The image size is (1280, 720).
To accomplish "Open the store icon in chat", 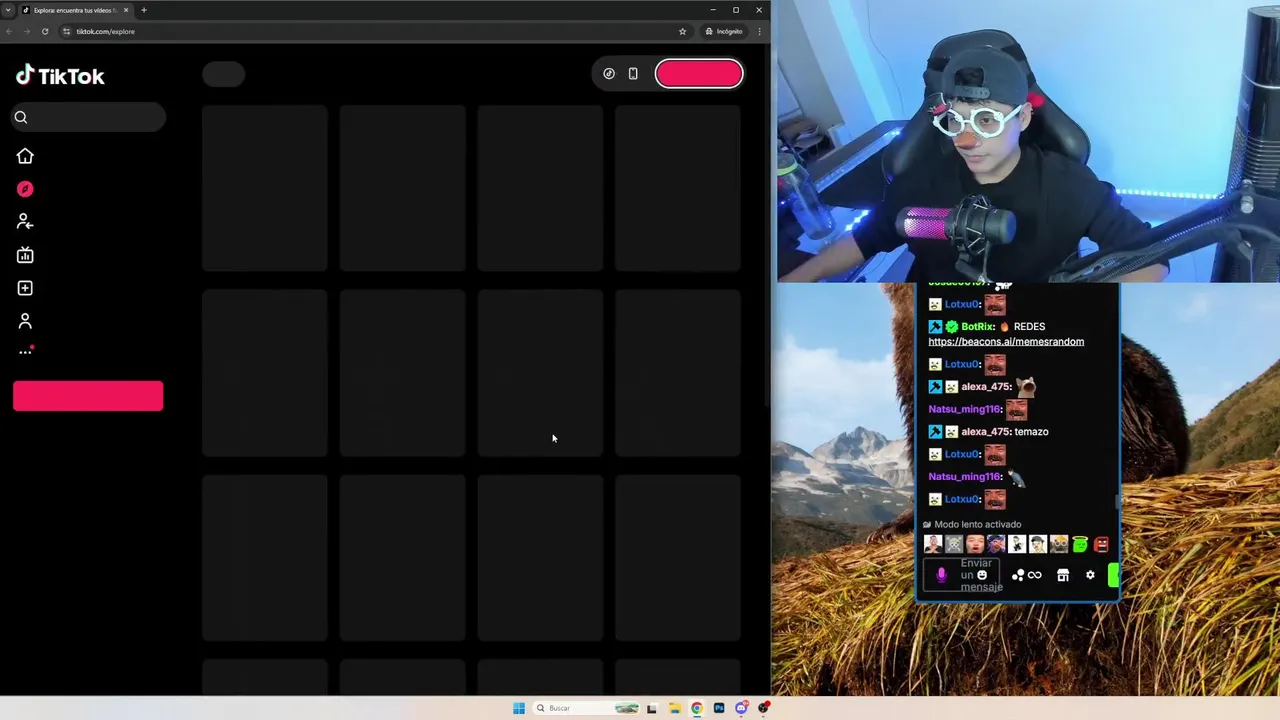I will 1063,575.
